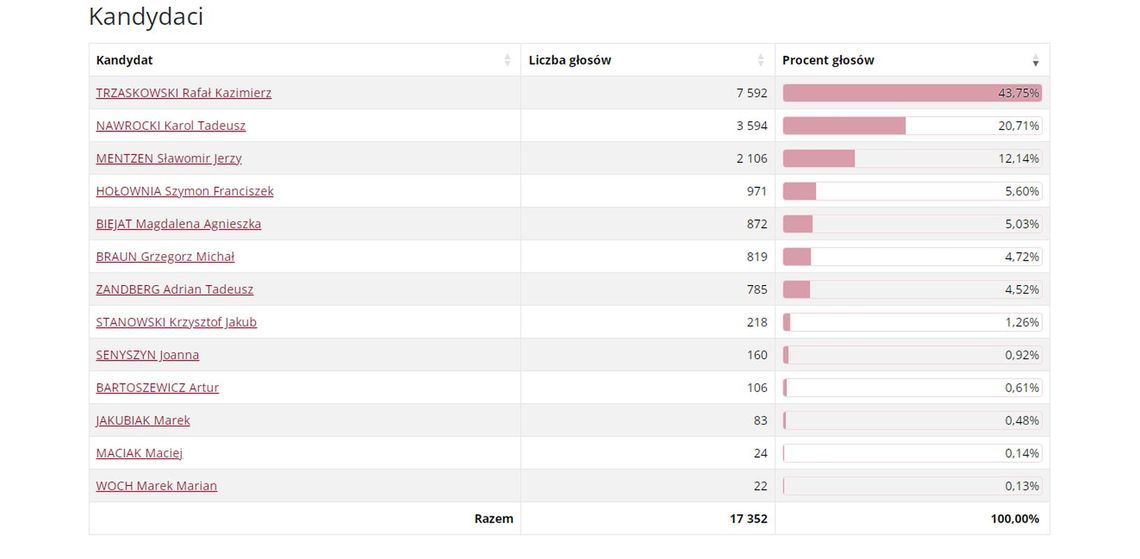This screenshot has height=559, width=1140.
Task: Sort table by Kandydat column arrows
Action: pyautogui.click(x=507, y=61)
